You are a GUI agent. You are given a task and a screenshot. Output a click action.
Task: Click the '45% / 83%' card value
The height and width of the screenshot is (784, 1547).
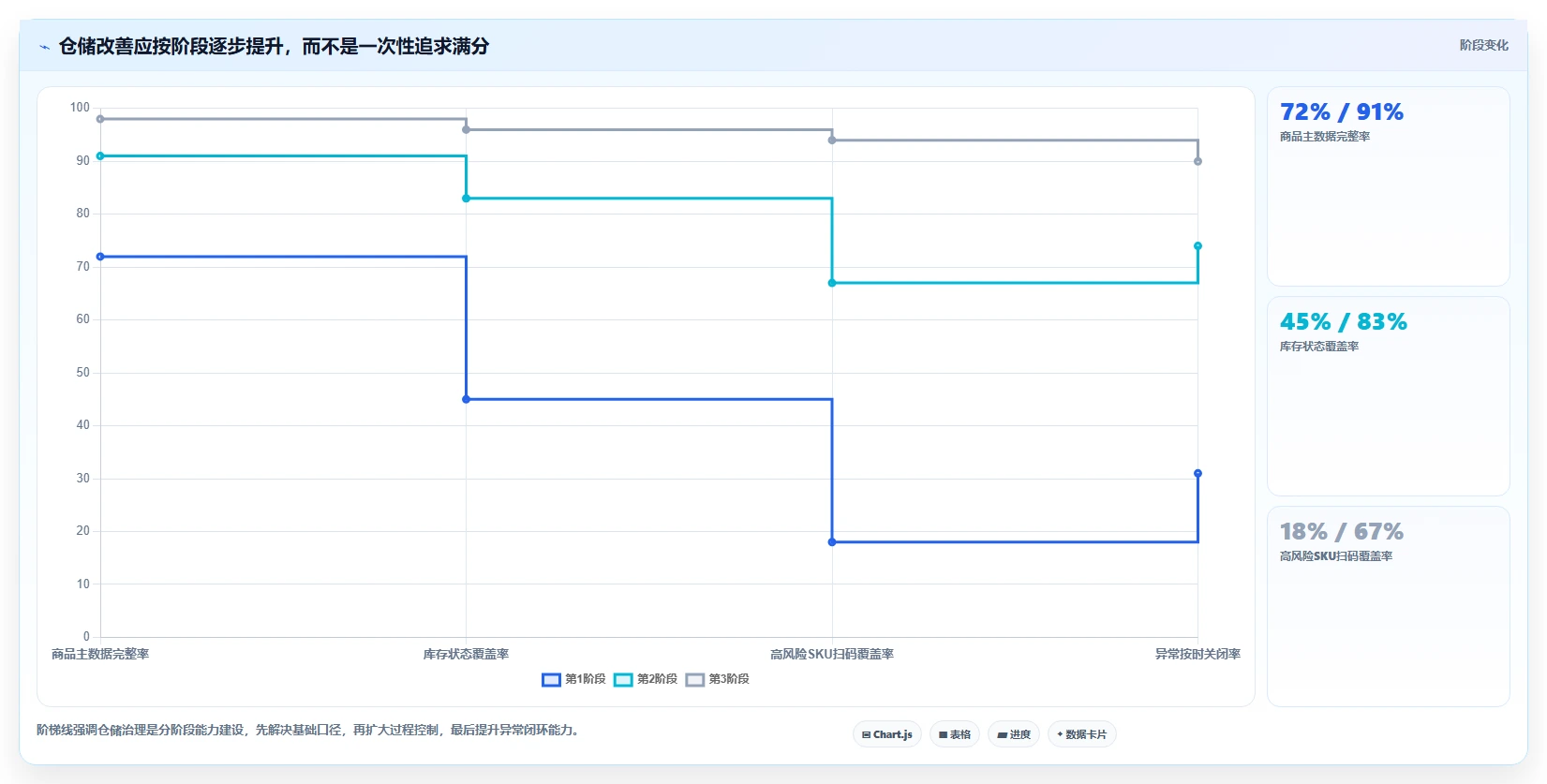(1344, 322)
